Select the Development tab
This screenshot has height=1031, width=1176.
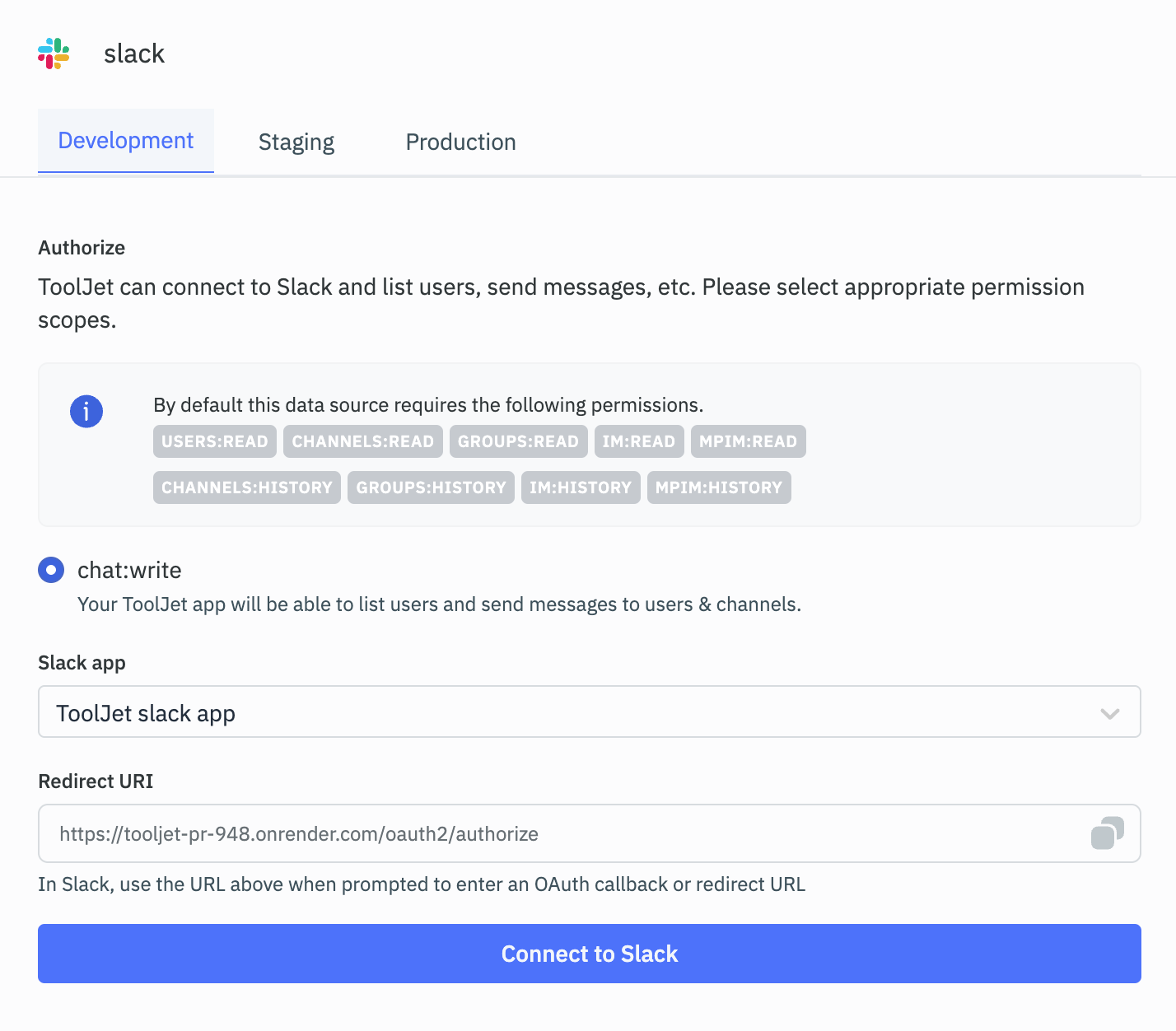125,140
